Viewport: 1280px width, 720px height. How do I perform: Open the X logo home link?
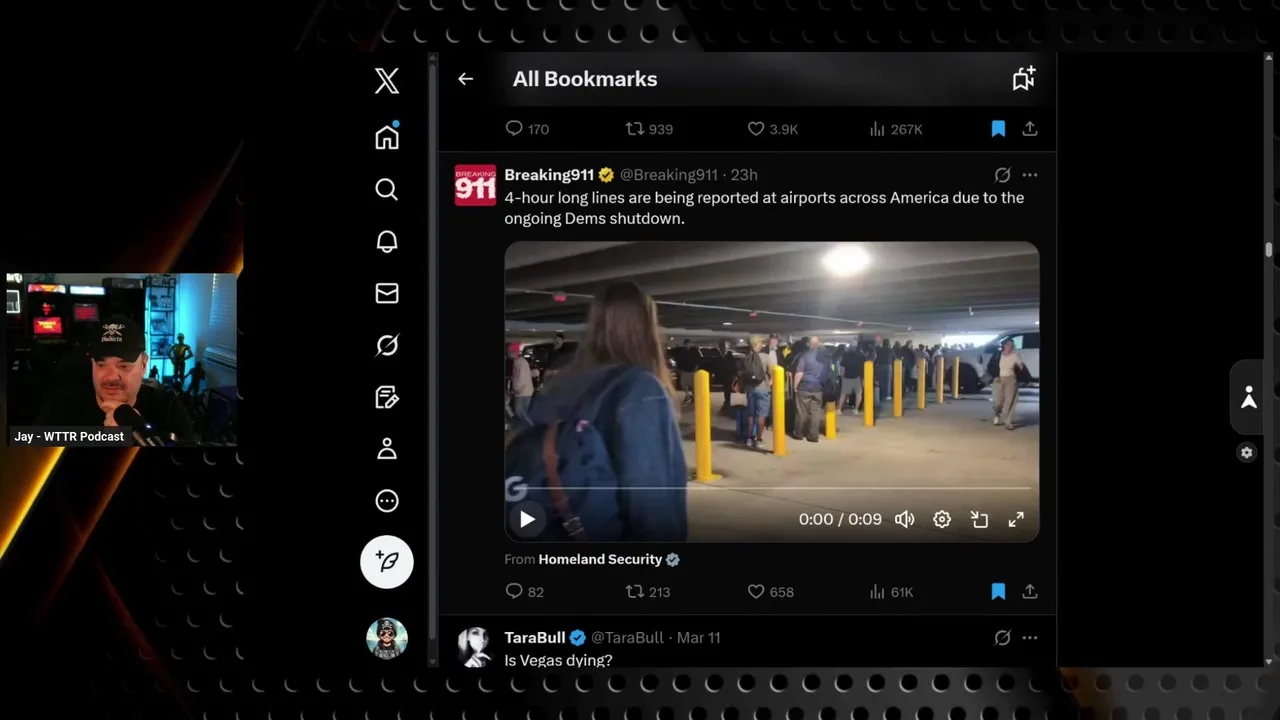(387, 80)
